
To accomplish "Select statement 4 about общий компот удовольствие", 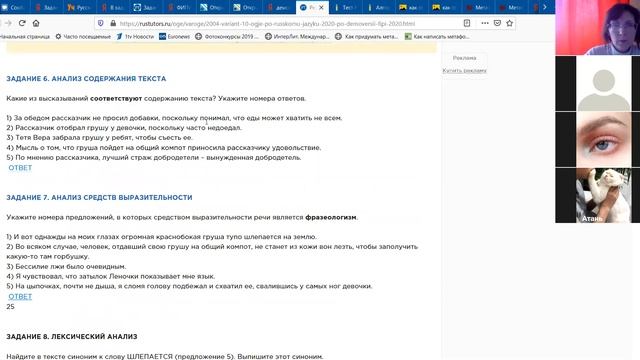I will [x=164, y=148].
